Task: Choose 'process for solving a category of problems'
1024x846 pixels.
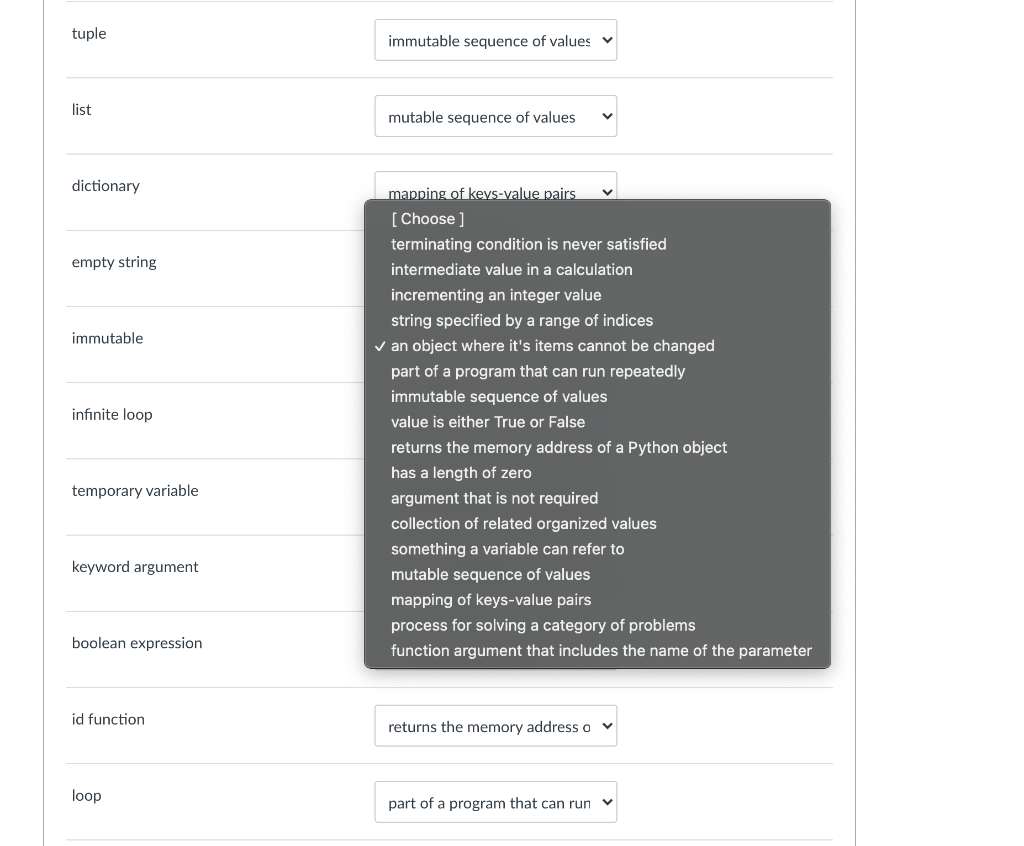Action: pos(543,625)
